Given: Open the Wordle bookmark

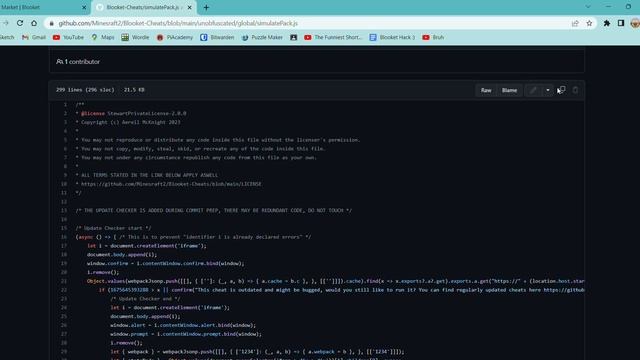Looking at the screenshot, I should 135,37.
